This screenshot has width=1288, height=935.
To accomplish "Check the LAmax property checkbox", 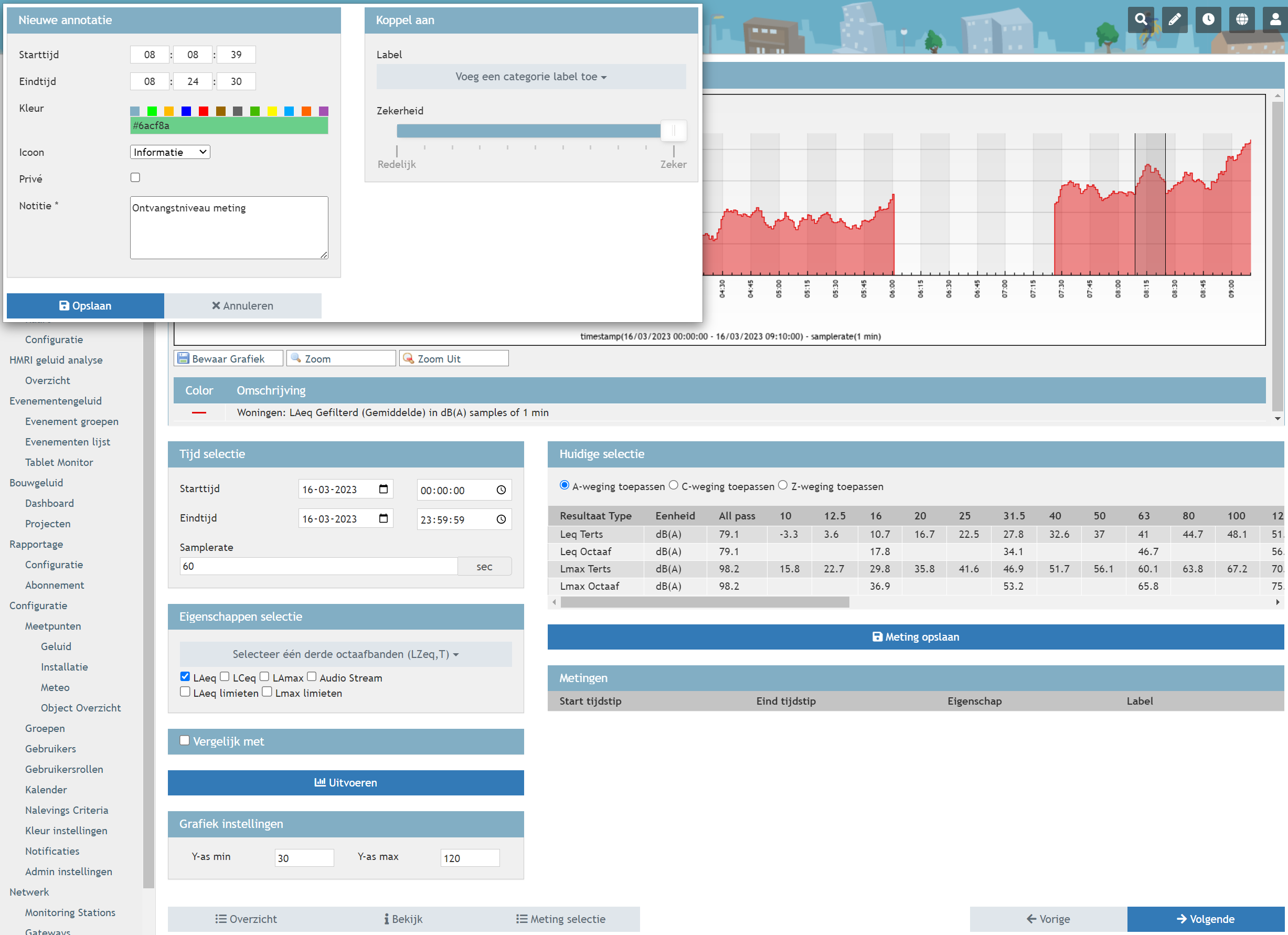I will [264, 676].
